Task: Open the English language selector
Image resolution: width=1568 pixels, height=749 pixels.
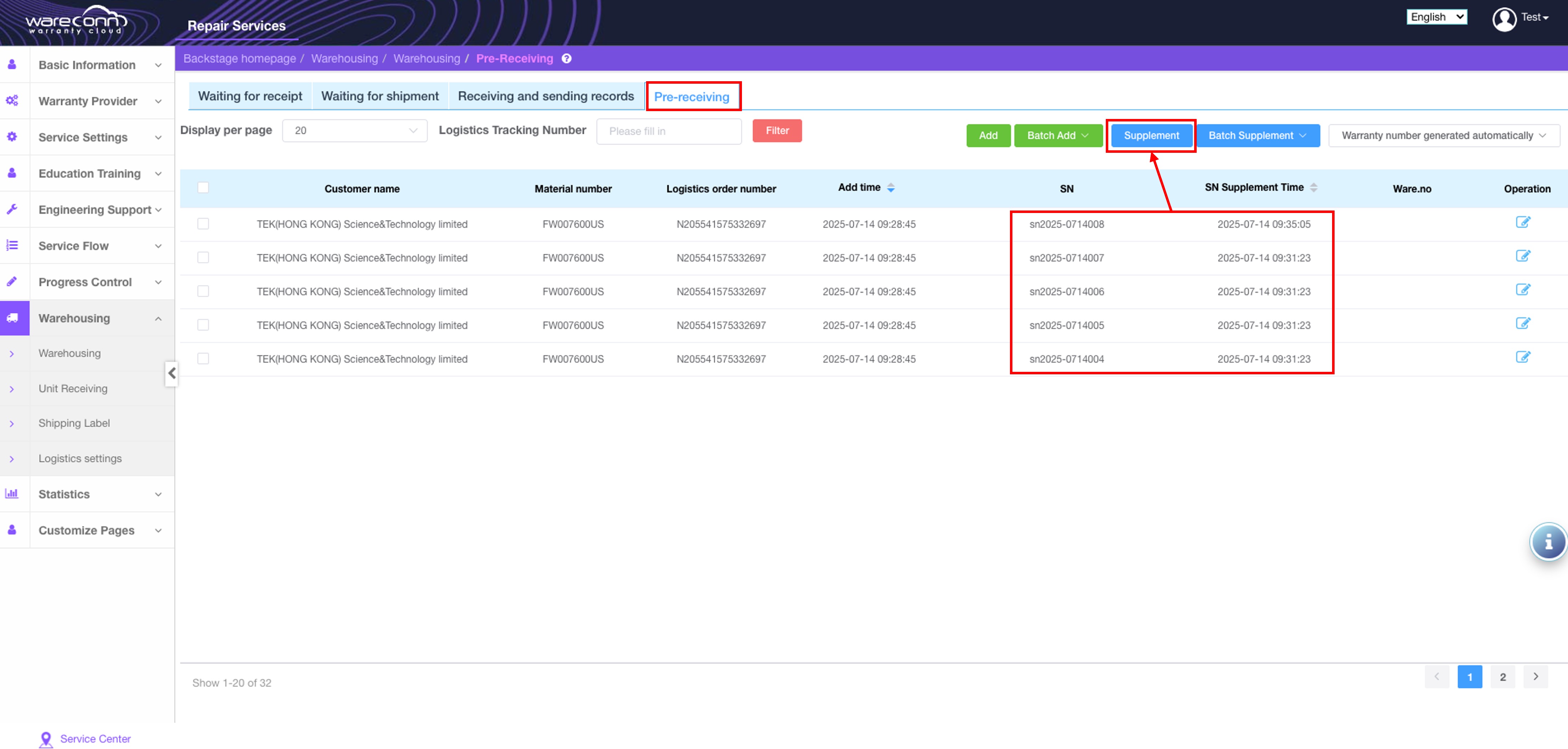Action: (x=1436, y=17)
